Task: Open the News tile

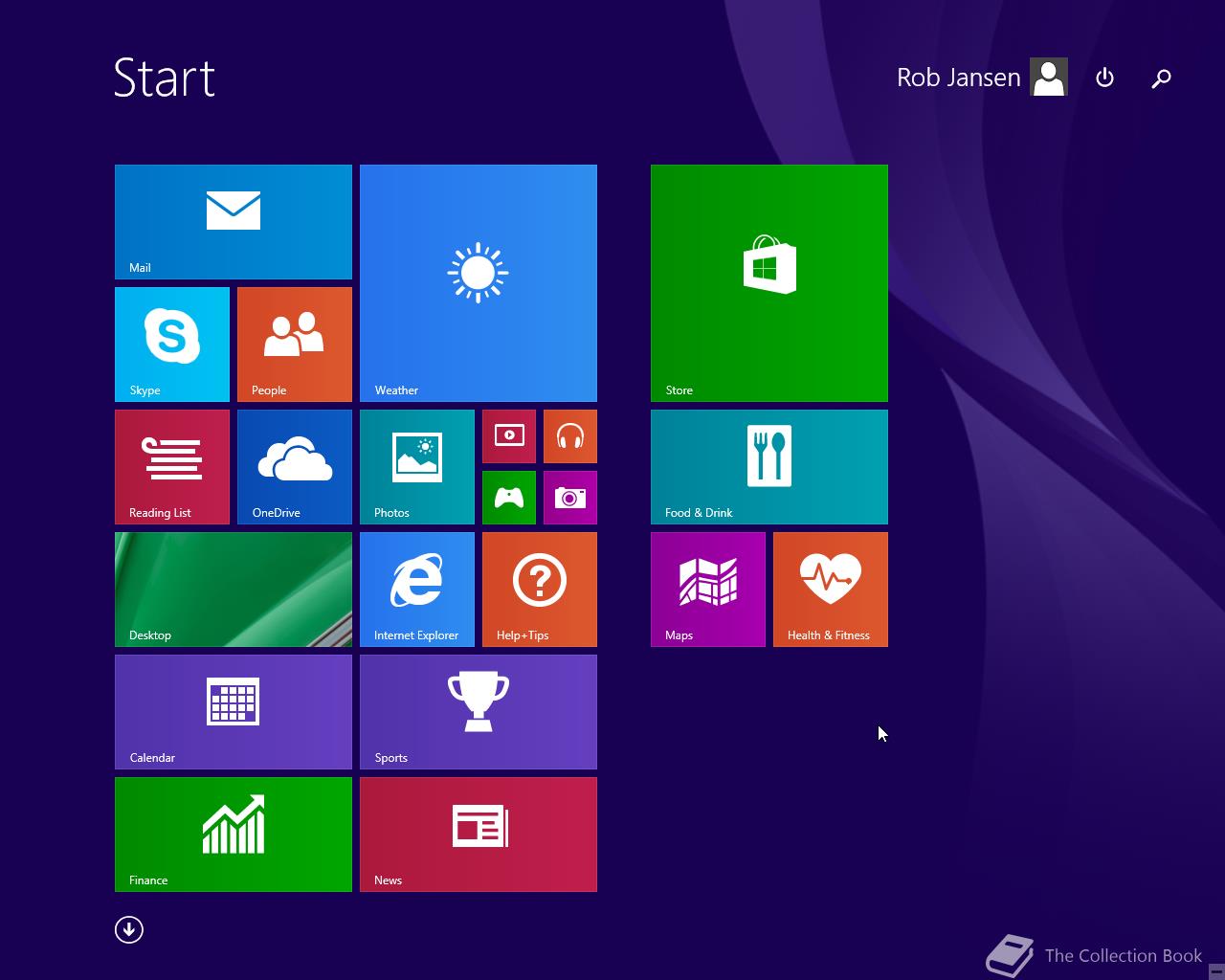Action: tap(479, 835)
